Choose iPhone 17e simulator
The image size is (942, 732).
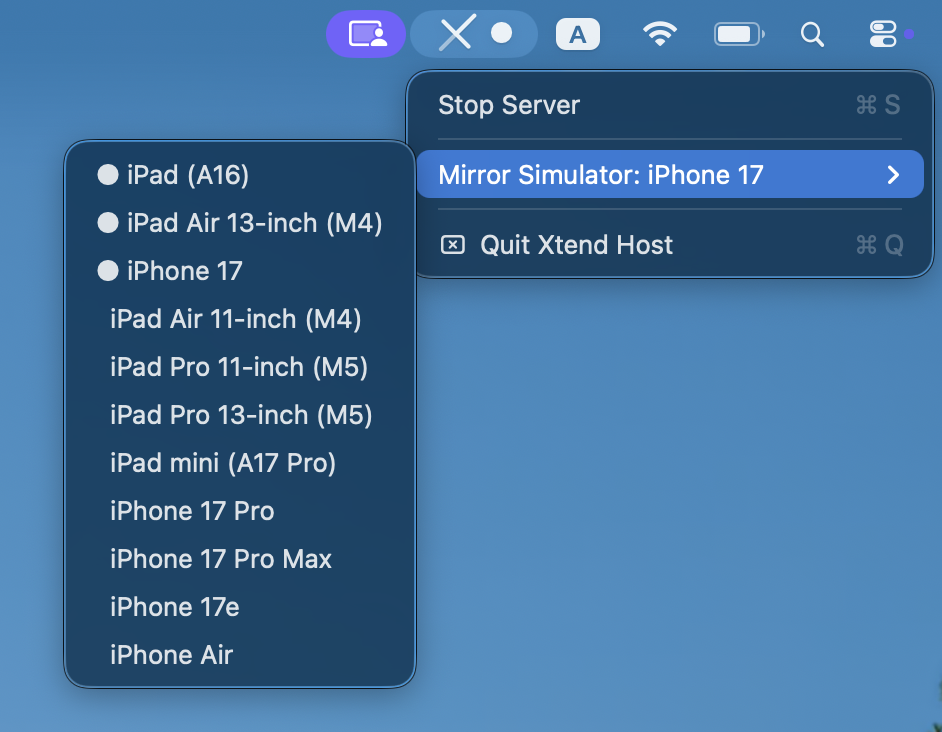240,608
